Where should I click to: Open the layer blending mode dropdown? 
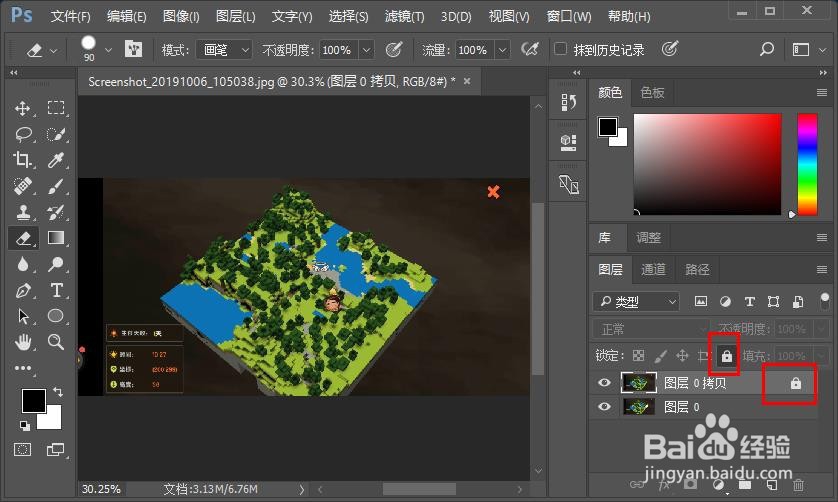point(650,329)
